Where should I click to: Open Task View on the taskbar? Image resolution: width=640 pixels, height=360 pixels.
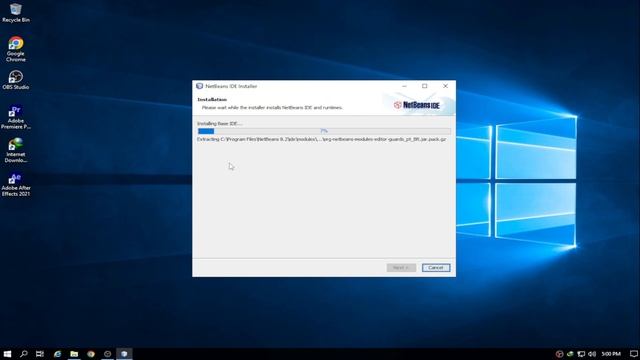[x=40, y=354]
